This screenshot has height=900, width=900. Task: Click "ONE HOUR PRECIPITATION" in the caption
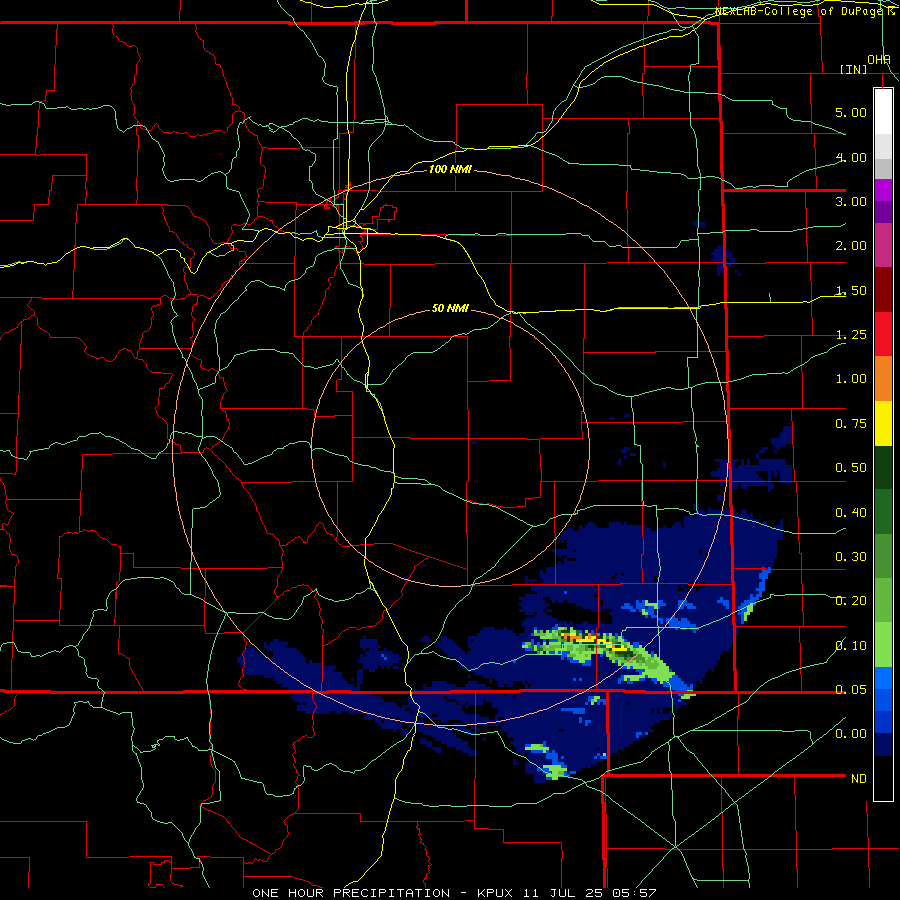tap(351, 893)
